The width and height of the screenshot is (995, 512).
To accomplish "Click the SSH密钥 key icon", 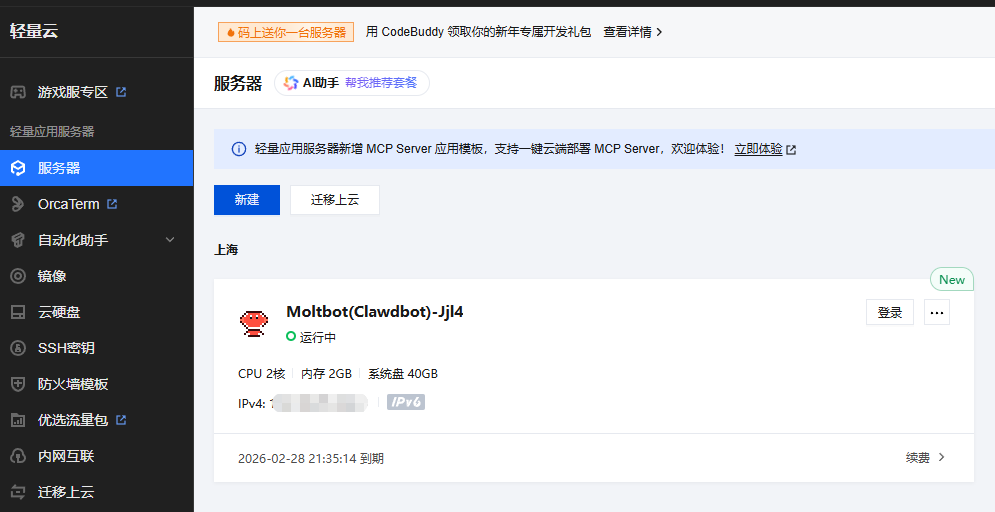I will point(18,348).
